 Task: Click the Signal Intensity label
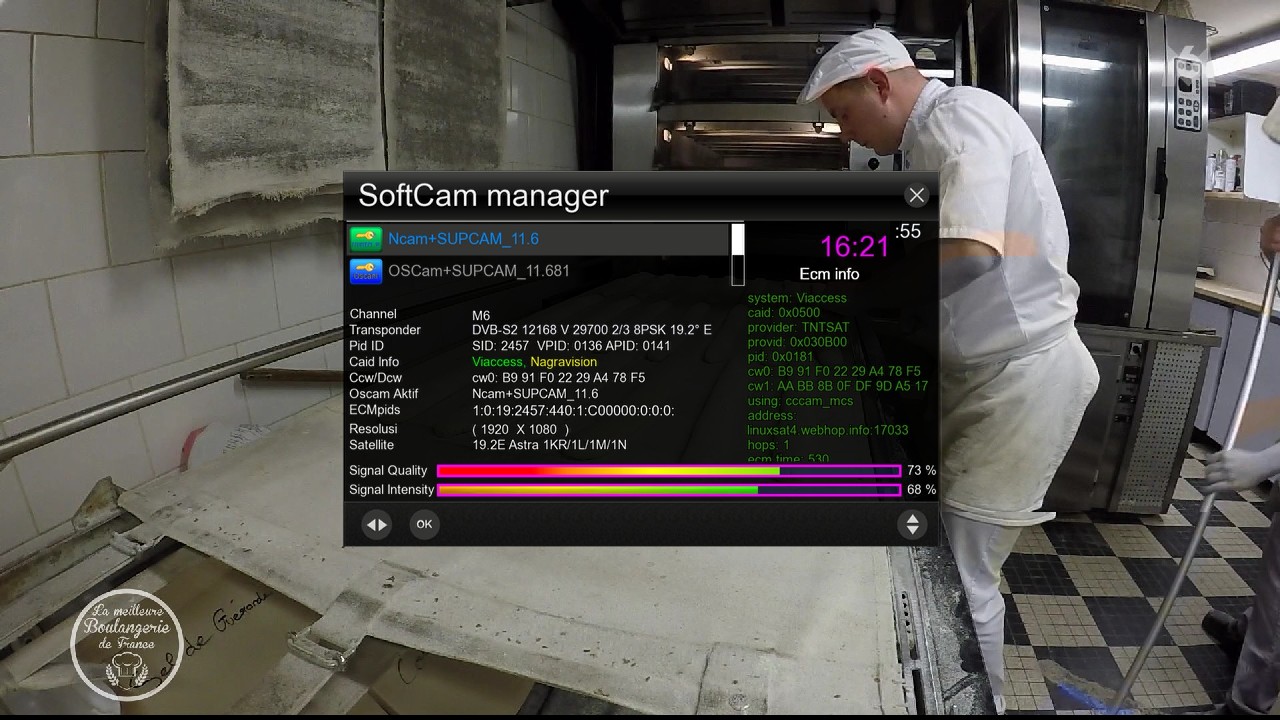coord(392,490)
